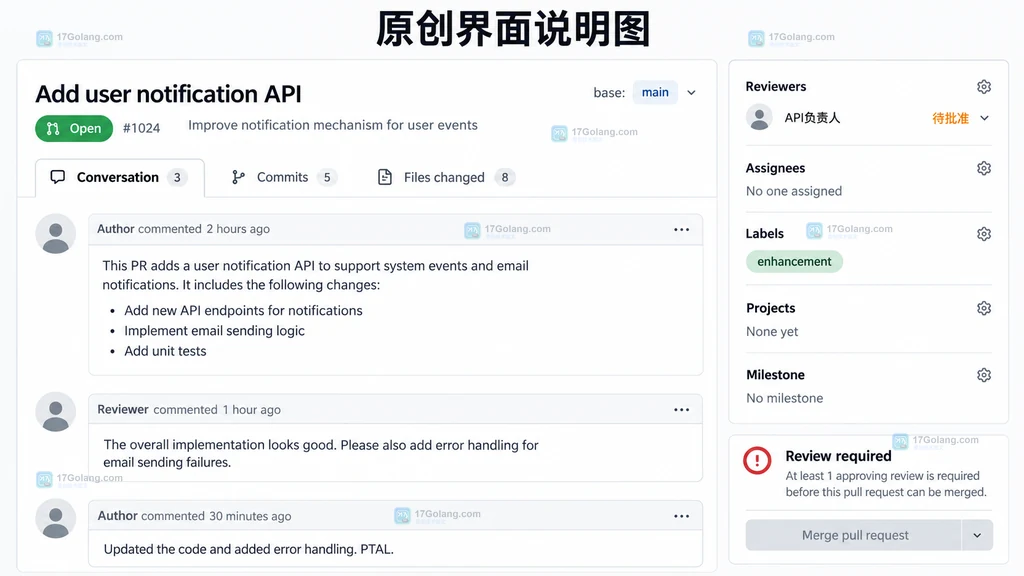Click the main base branch label
The width and height of the screenshot is (1024, 576).
(x=655, y=93)
